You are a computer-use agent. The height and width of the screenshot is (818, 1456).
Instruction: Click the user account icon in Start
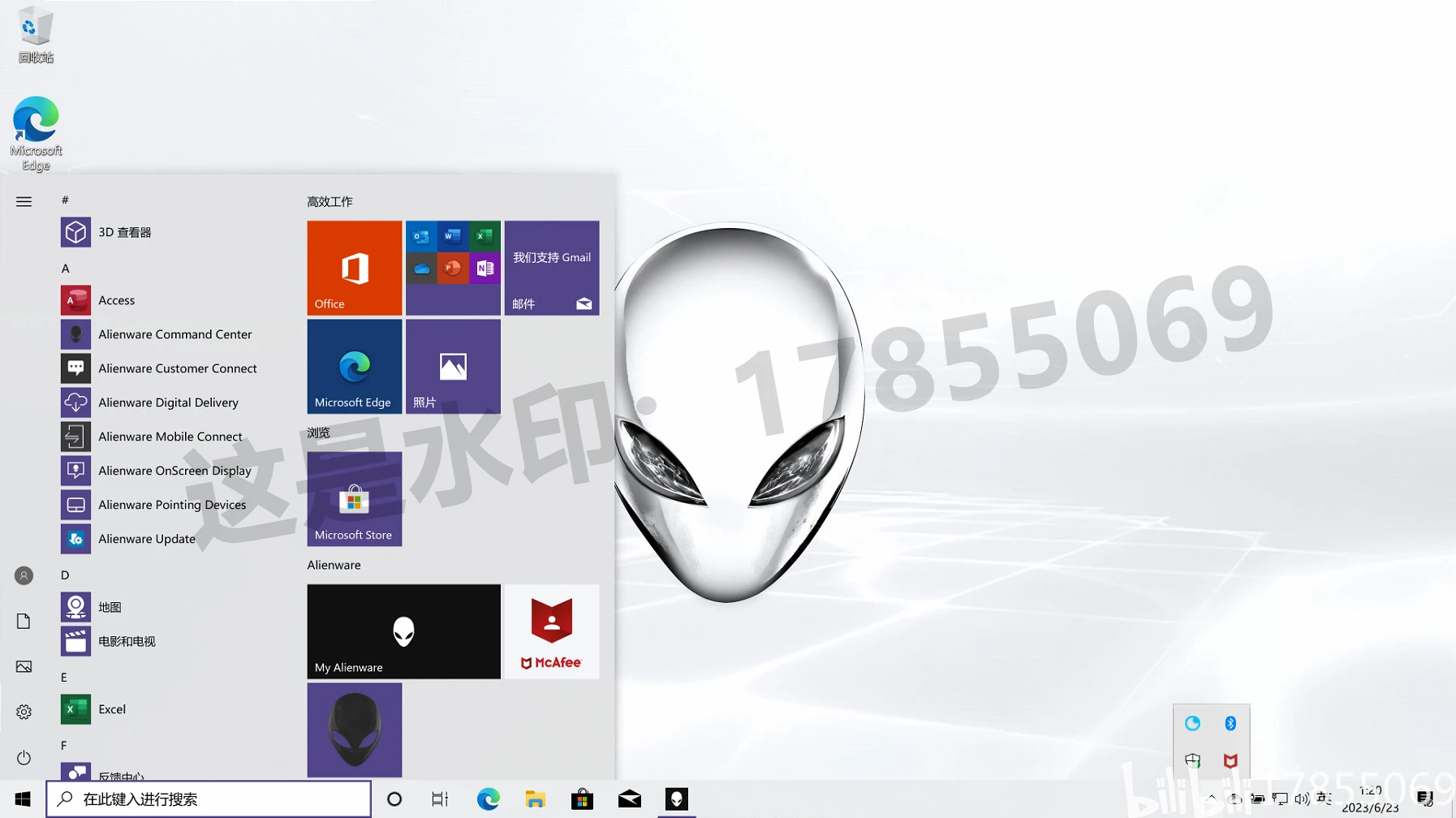tap(24, 575)
